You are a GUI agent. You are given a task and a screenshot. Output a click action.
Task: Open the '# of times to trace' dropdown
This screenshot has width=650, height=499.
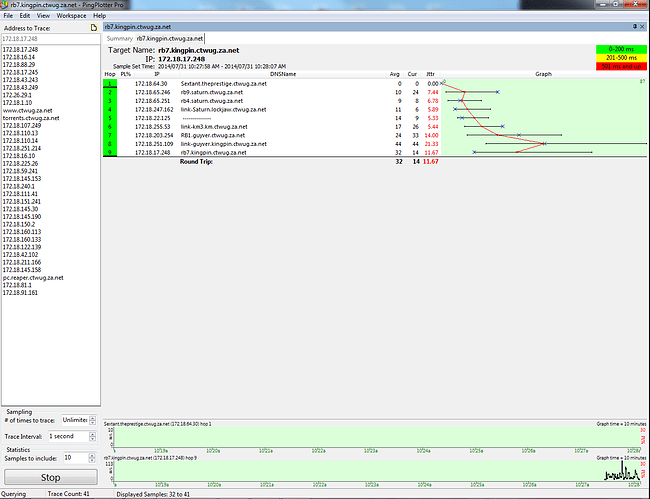[x=80, y=421]
